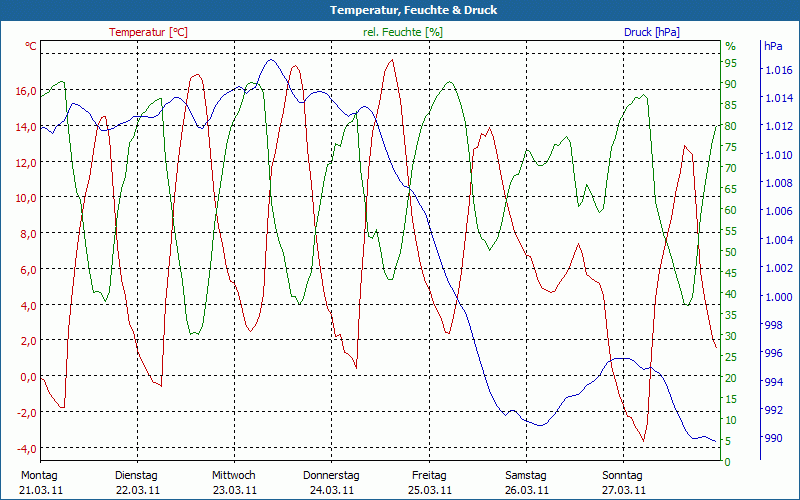800x500 pixels.
Task: Click the '1.006' pressure axis value
Action: tap(779, 212)
